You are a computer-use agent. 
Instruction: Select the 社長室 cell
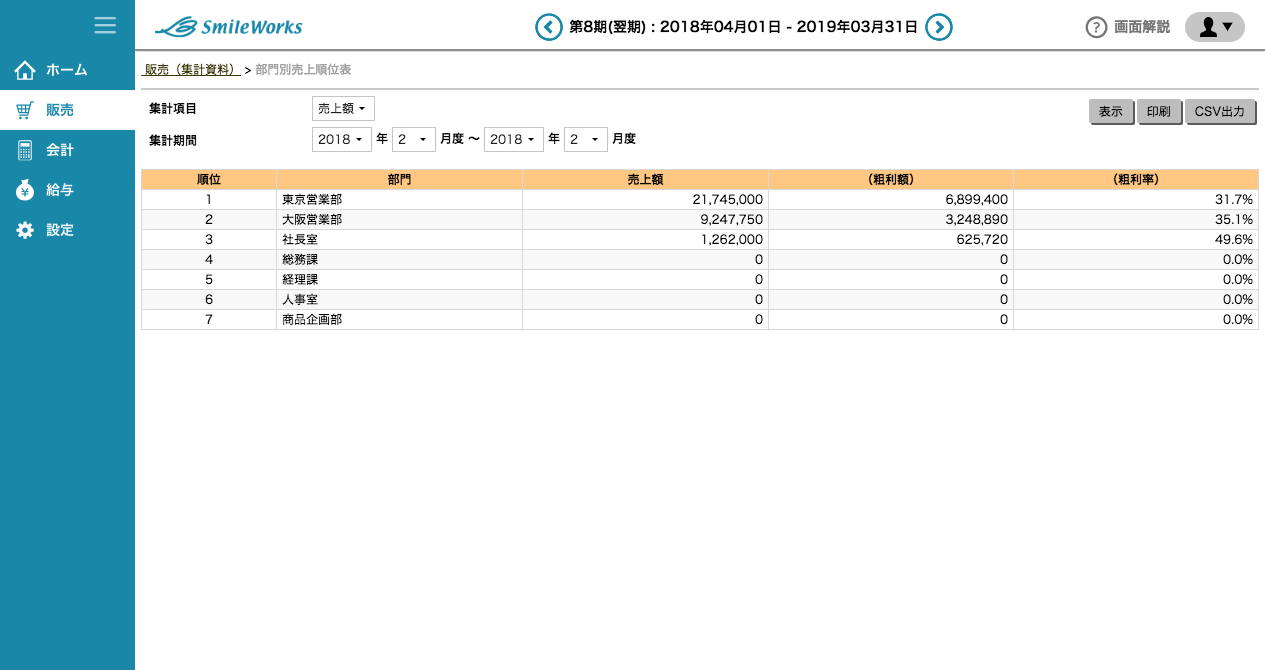pos(399,240)
